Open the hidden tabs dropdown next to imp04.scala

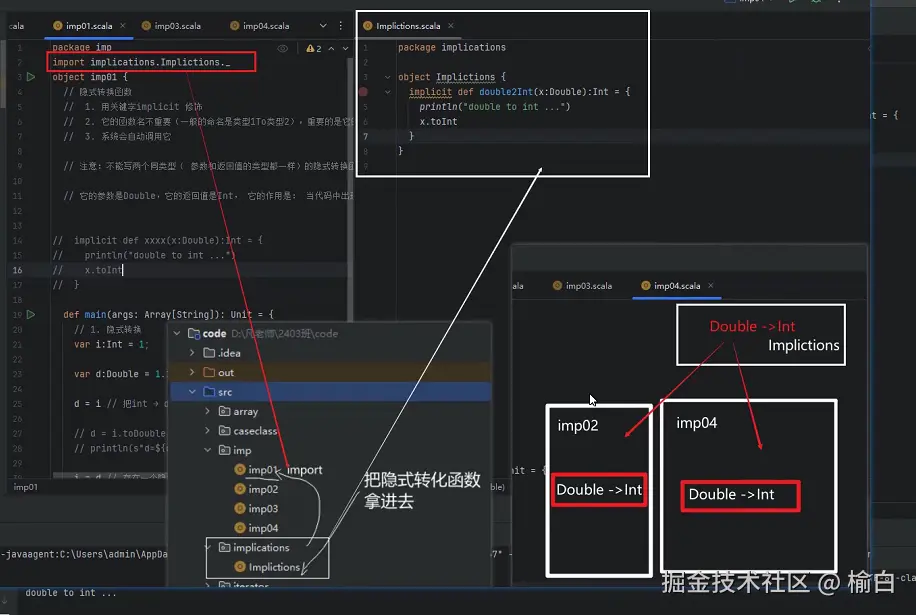tap(323, 26)
